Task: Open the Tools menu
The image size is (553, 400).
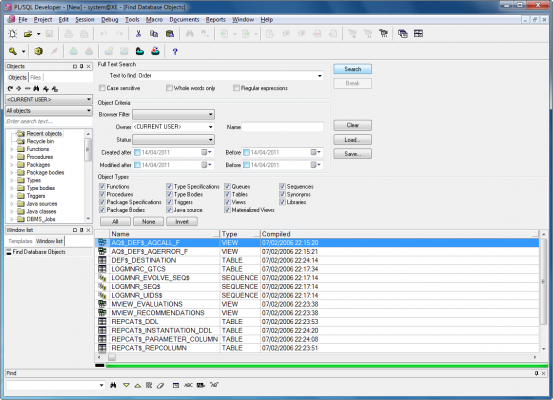Action: coord(132,20)
